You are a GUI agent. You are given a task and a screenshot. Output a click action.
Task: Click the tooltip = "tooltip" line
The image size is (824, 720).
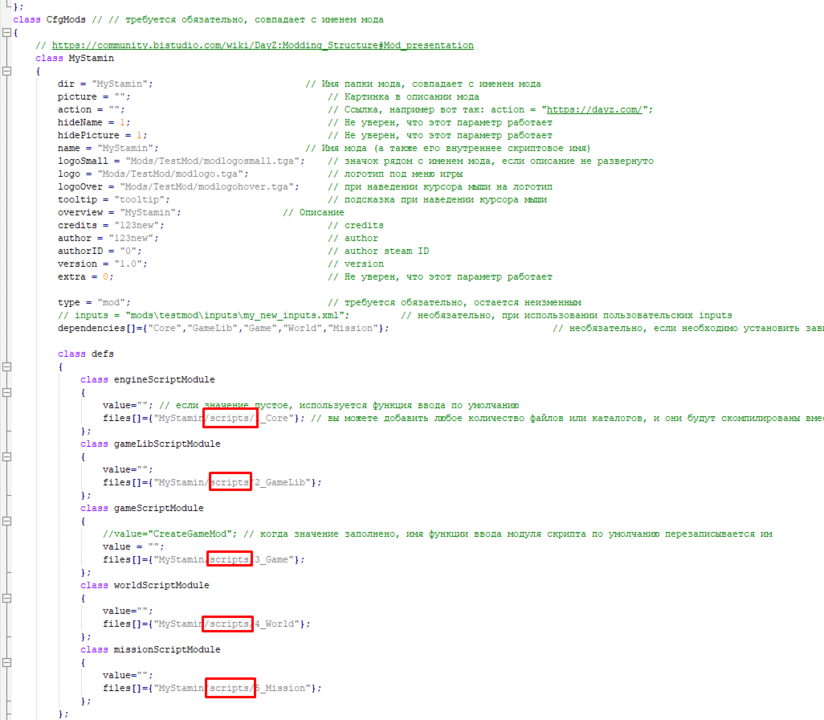[114, 200]
